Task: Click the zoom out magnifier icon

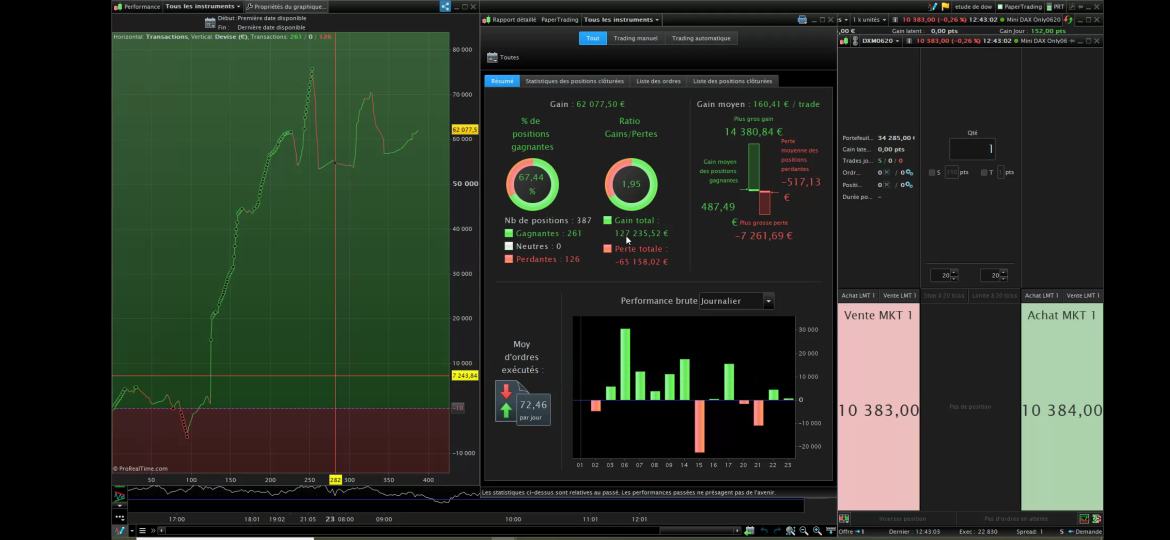Action: (x=804, y=530)
